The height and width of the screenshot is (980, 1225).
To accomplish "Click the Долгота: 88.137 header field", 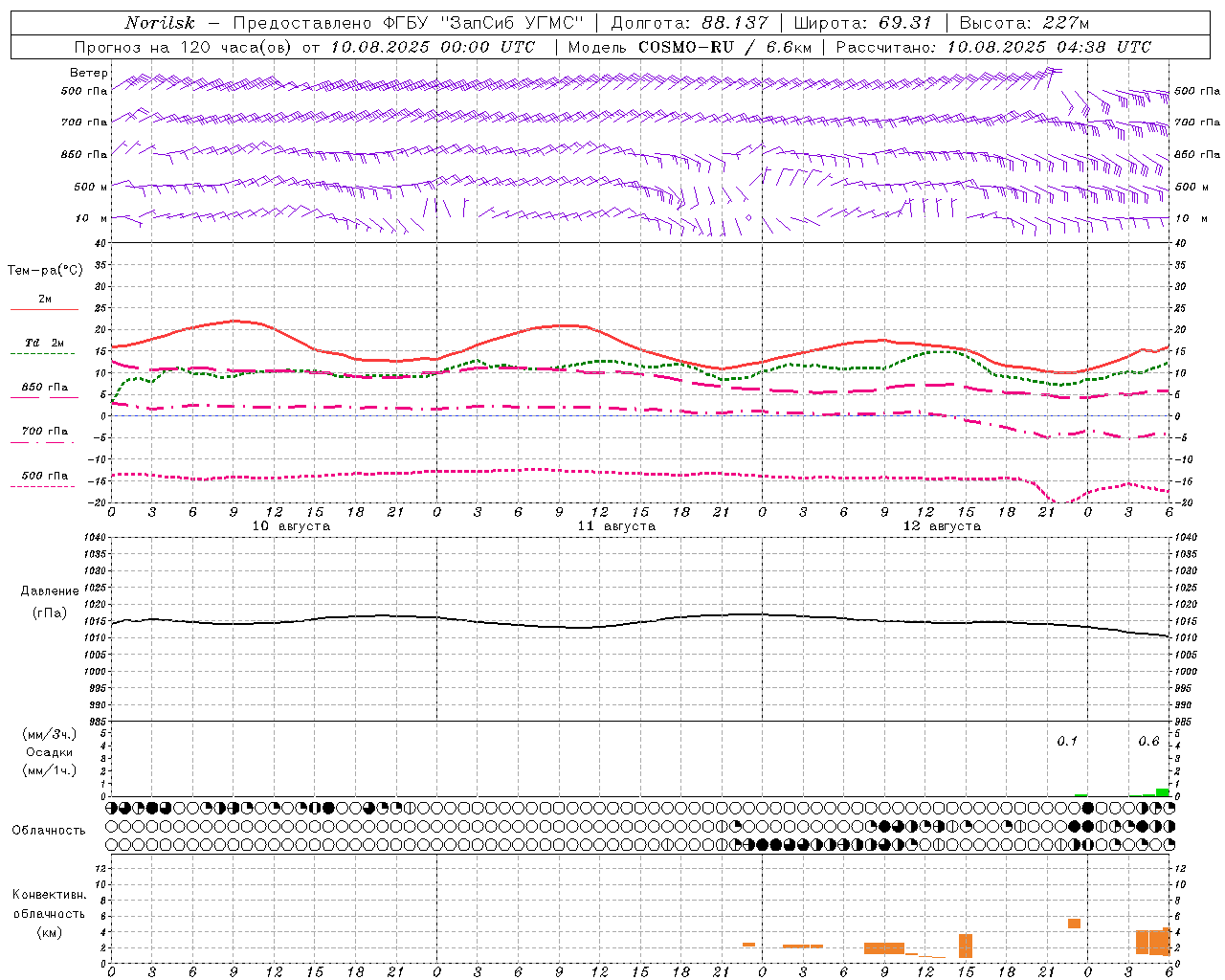I will click(x=689, y=23).
